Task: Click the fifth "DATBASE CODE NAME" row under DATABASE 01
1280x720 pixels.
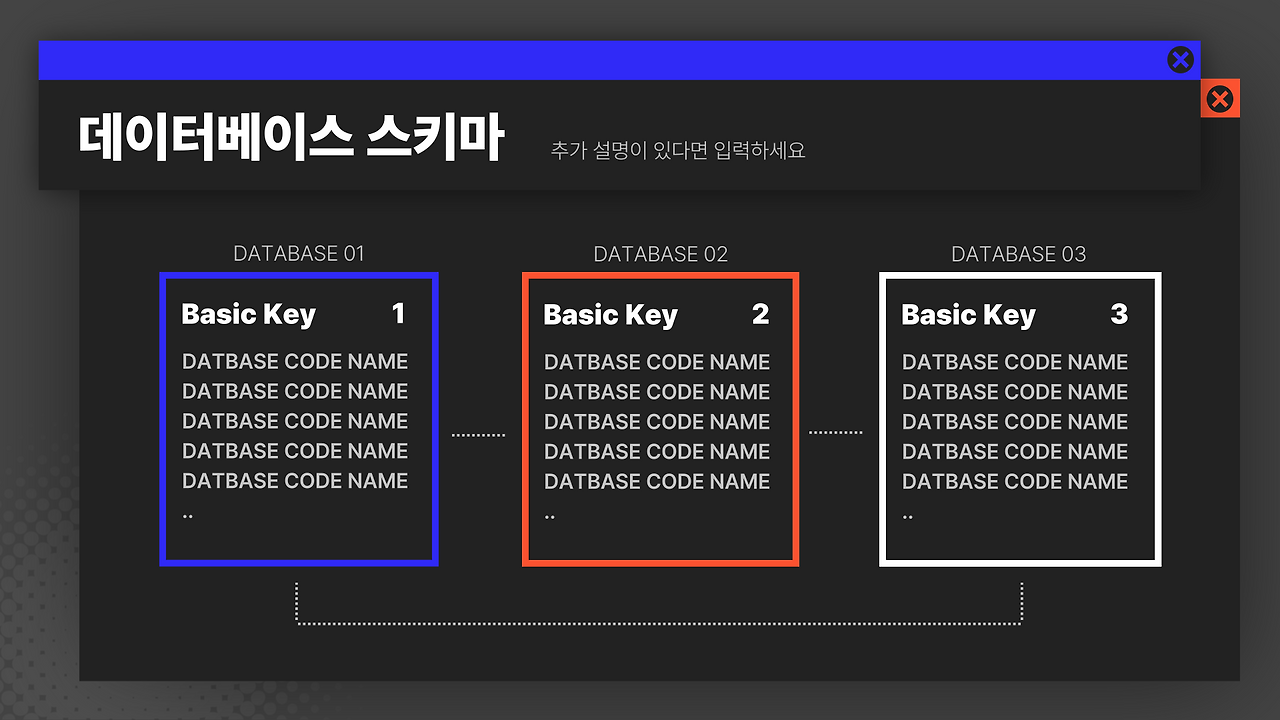Action: pyautogui.click(x=295, y=481)
